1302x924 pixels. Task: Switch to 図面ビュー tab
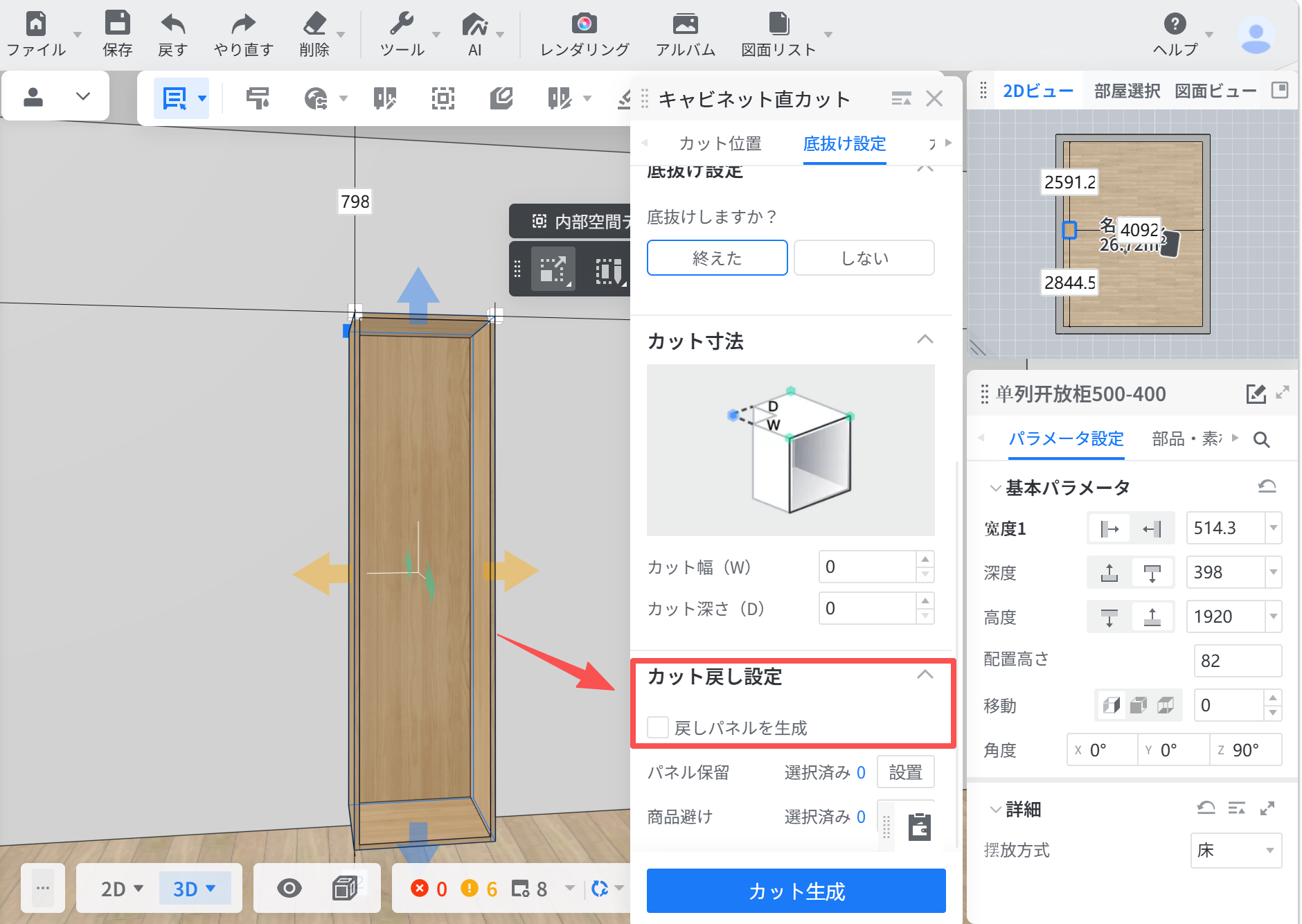click(1215, 91)
